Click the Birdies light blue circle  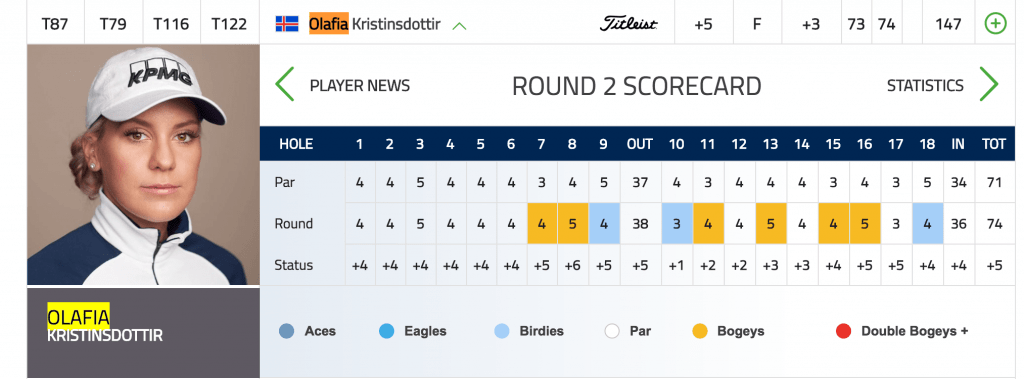point(502,331)
